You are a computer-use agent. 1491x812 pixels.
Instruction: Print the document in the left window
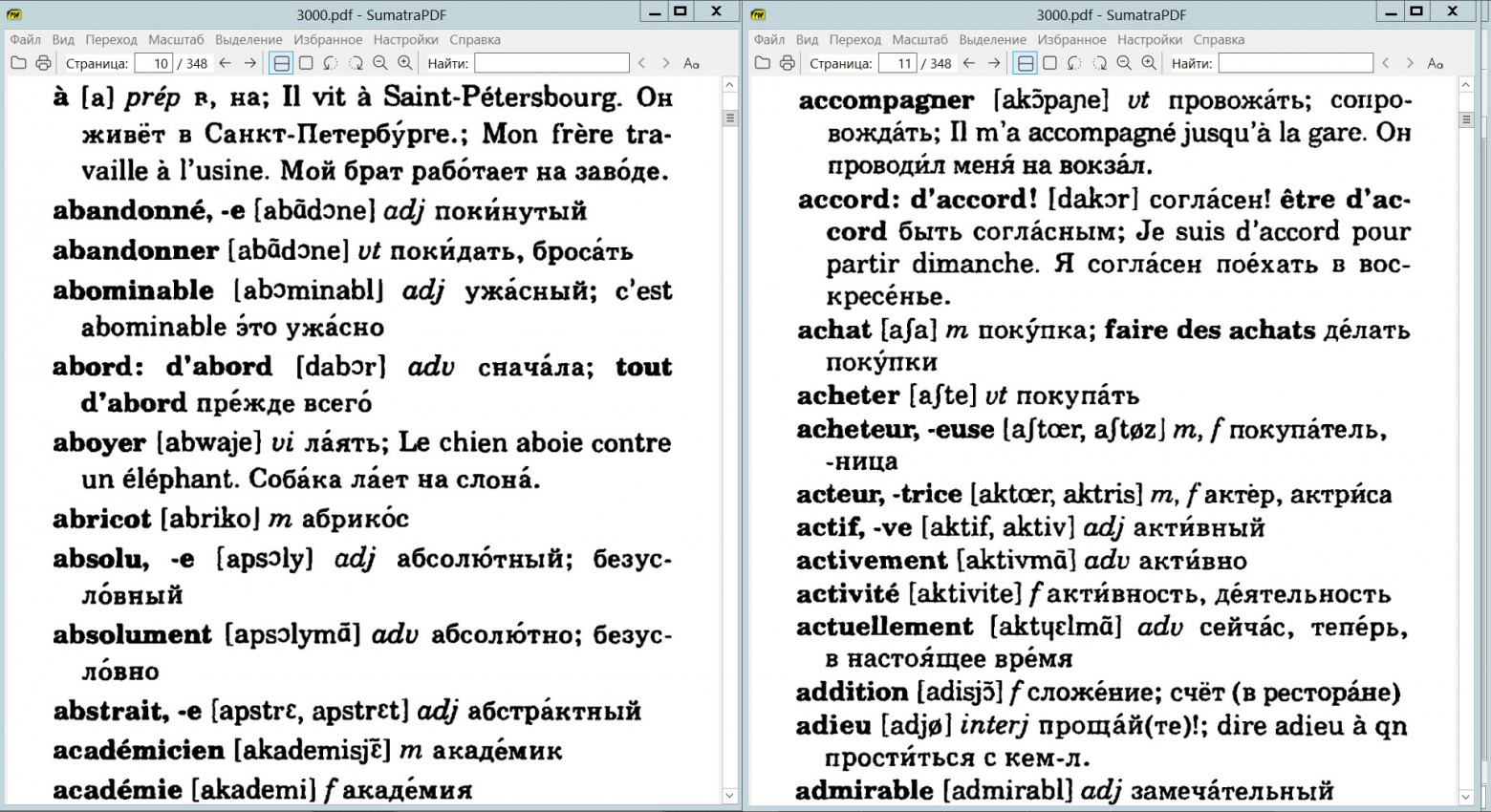pos(43,63)
